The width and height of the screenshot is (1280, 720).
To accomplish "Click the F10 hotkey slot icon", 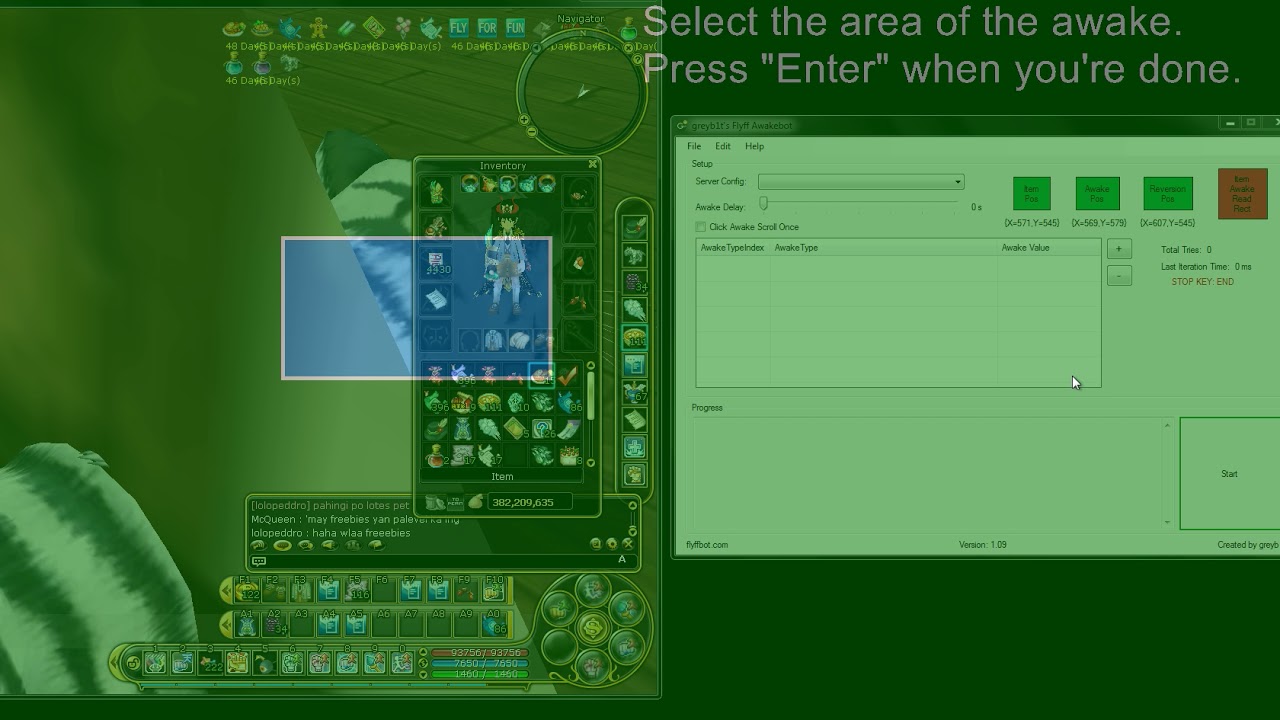I will pyautogui.click(x=495, y=590).
